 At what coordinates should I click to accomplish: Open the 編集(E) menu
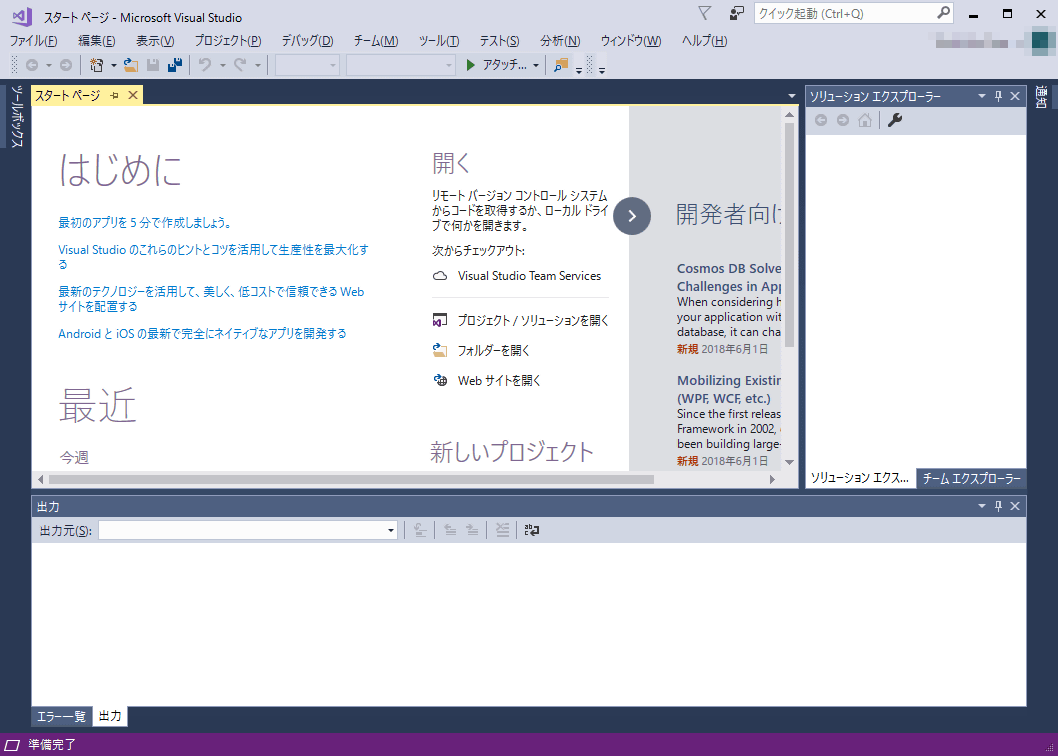point(96,40)
